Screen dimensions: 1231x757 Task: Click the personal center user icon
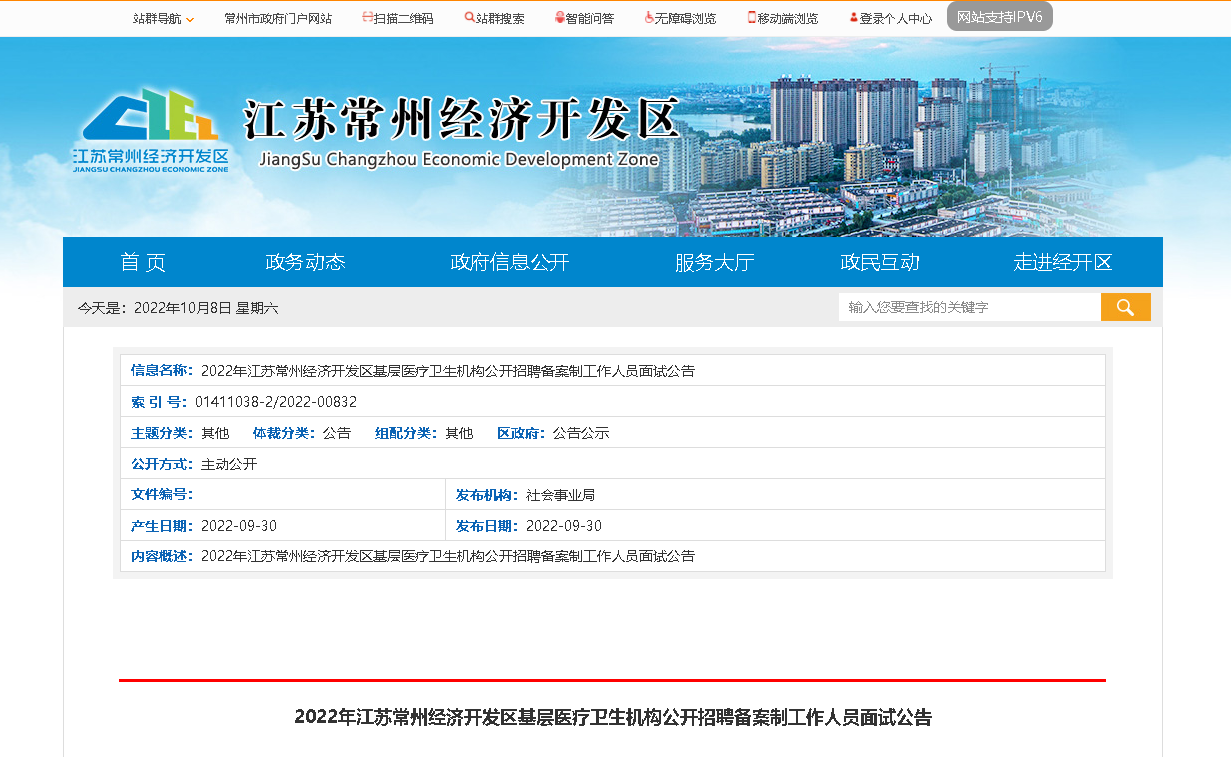(853, 18)
